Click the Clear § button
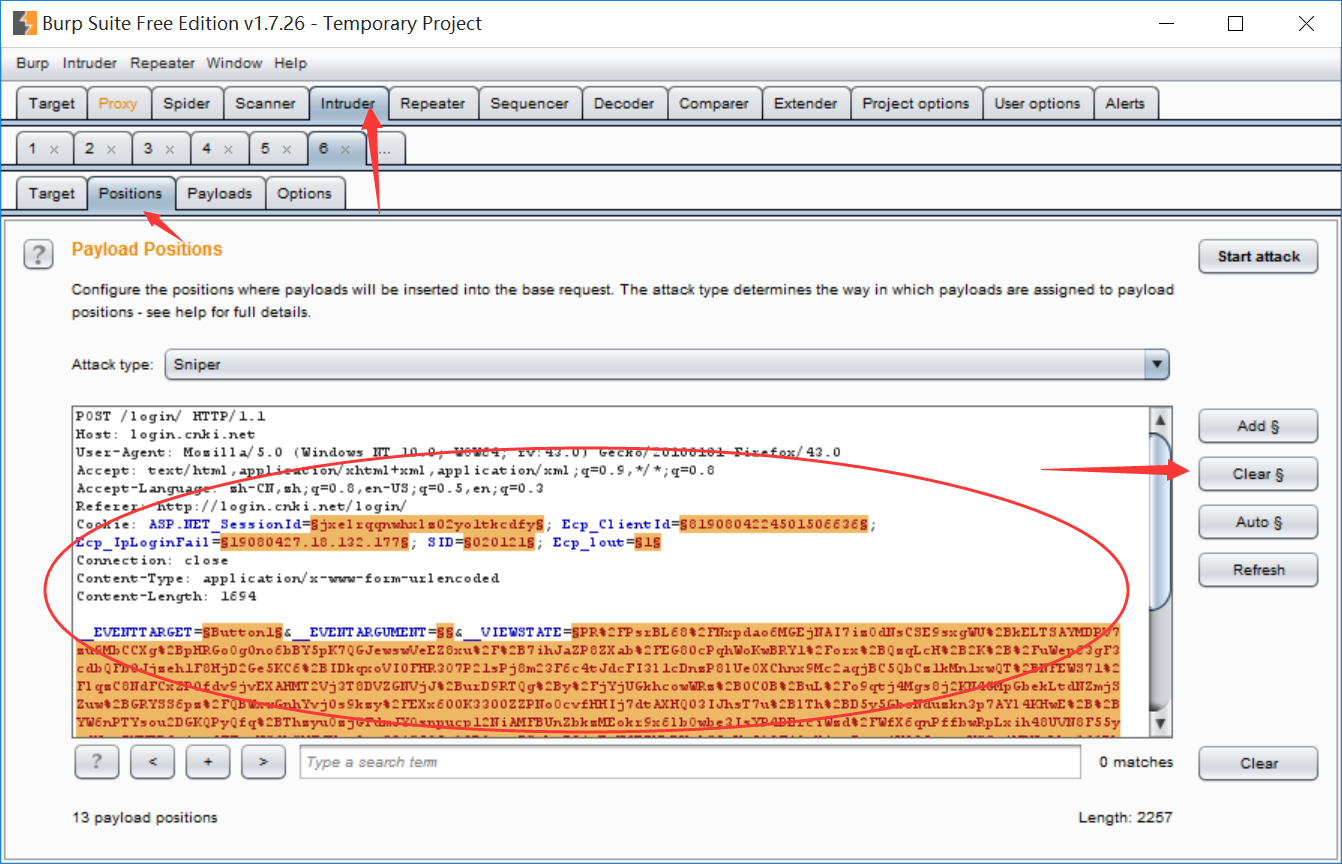Image resolution: width=1342 pixels, height=864 pixels. point(1258,474)
